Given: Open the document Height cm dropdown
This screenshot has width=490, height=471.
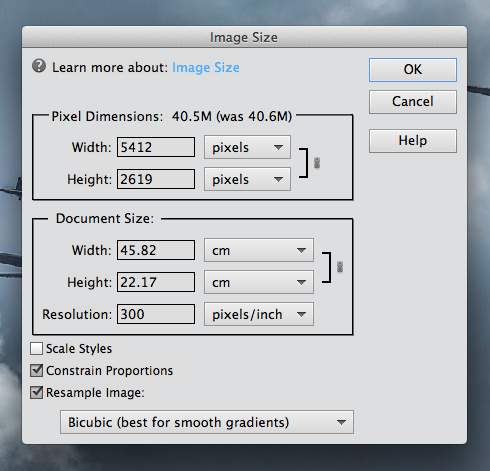Looking at the screenshot, I should click(x=259, y=282).
